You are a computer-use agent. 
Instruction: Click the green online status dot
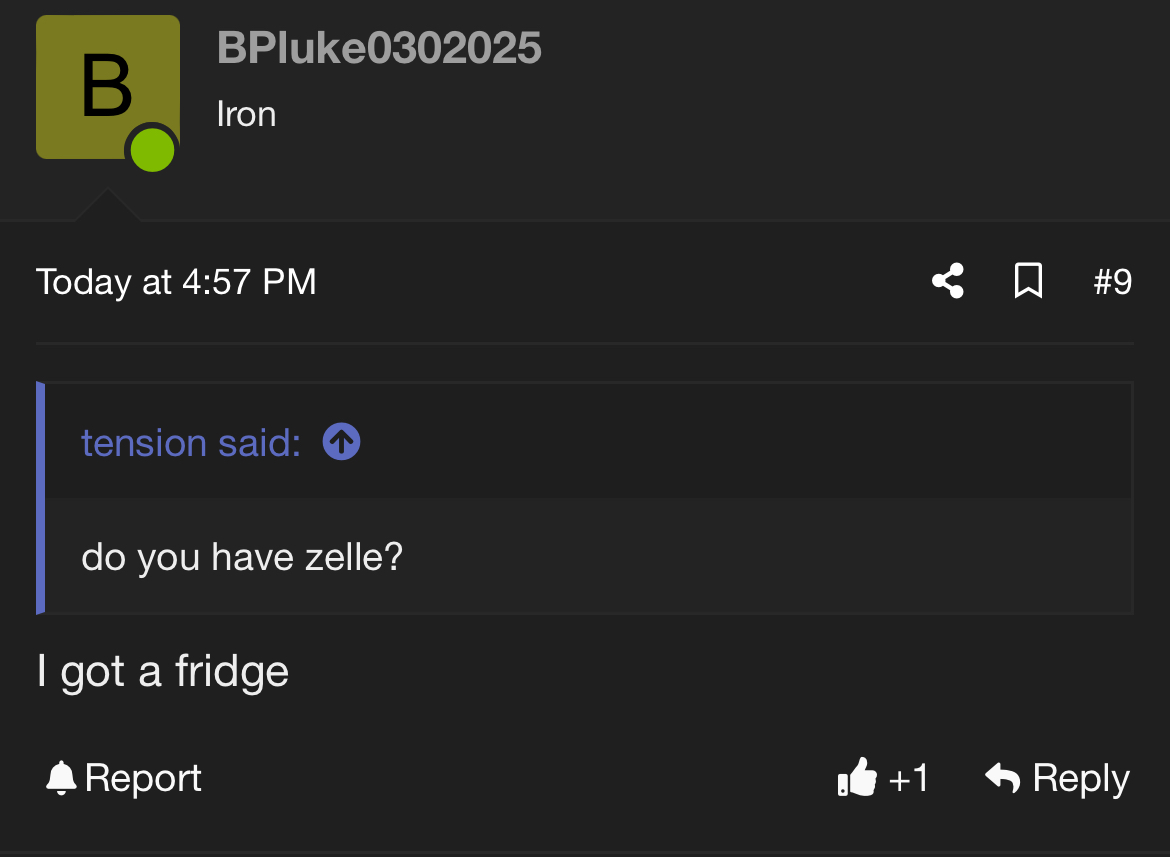click(152, 151)
